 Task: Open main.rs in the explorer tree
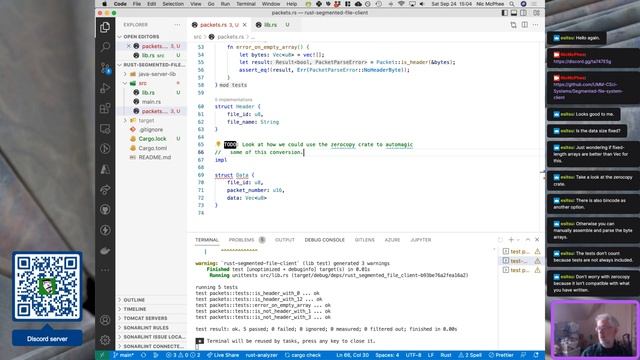pyautogui.click(x=151, y=102)
